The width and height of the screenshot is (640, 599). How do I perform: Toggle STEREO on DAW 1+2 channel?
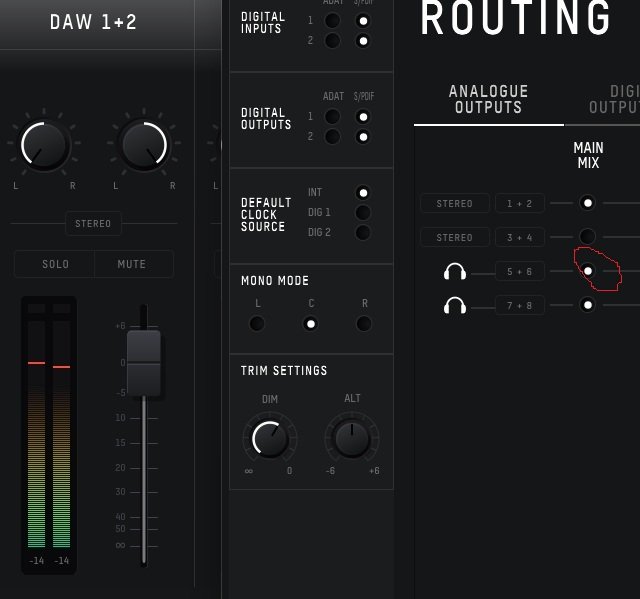tap(93, 224)
